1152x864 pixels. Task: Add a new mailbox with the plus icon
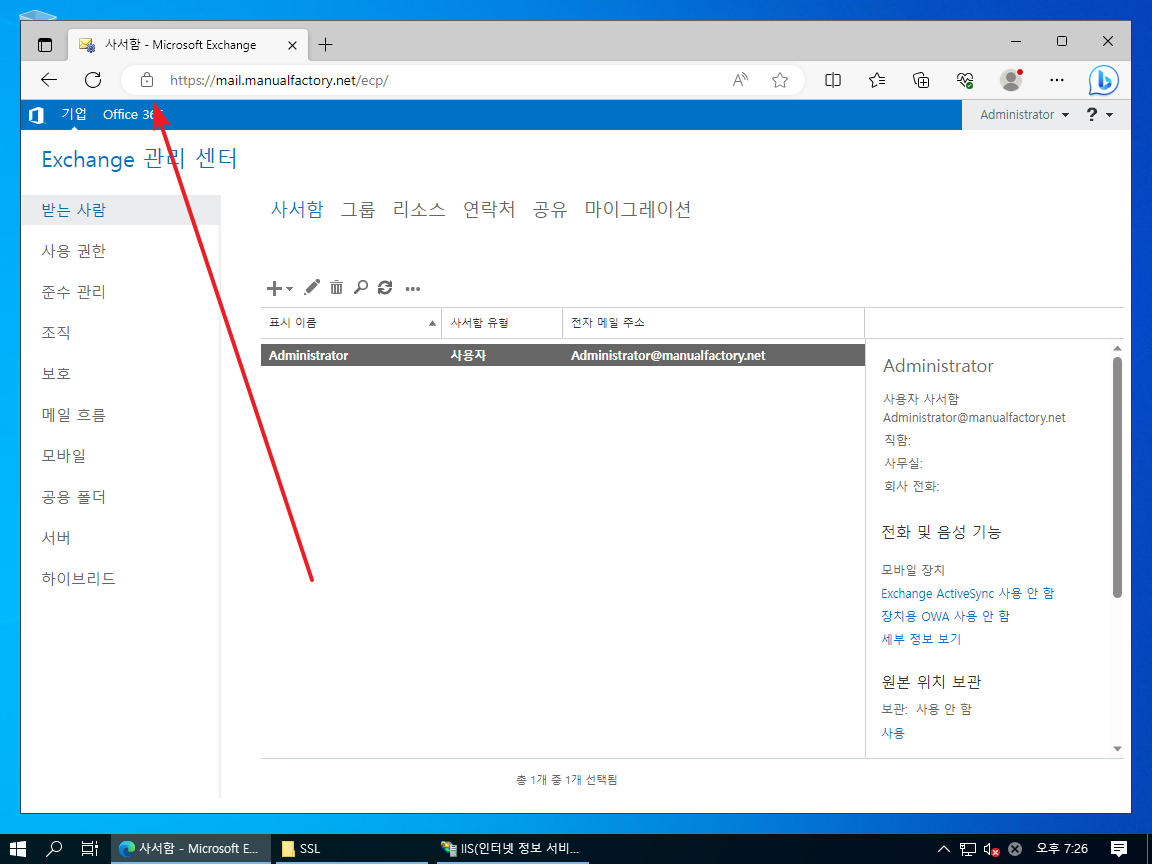tap(274, 288)
